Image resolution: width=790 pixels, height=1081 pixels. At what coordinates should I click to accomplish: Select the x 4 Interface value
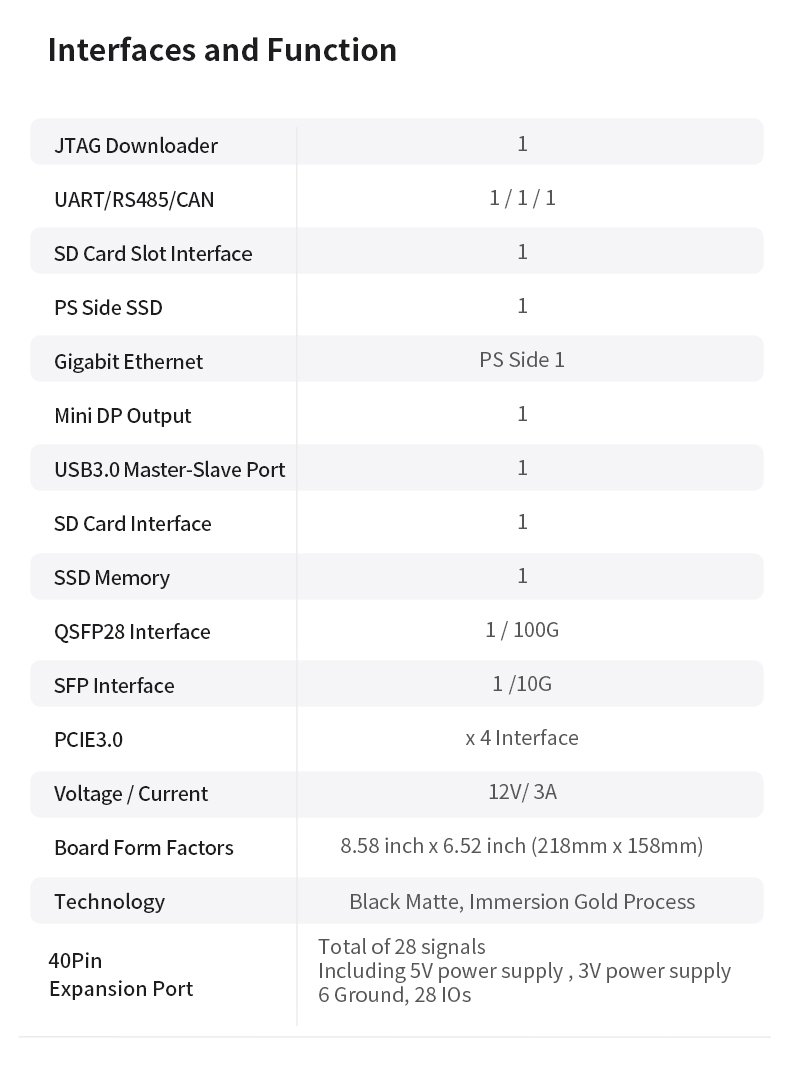pyautogui.click(x=522, y=738)
